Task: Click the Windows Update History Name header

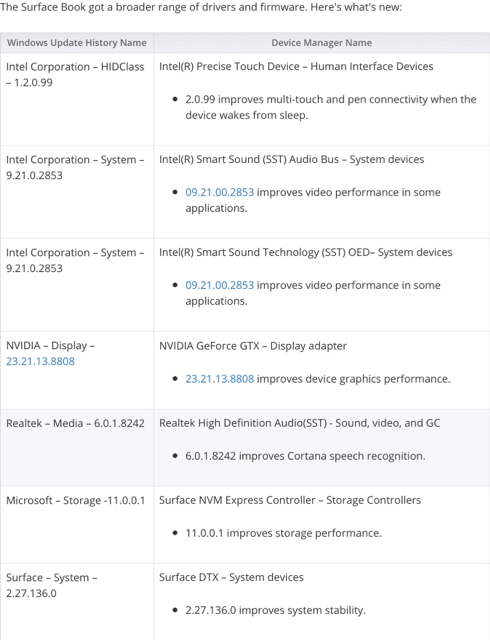Action: [x=76, y=42]
